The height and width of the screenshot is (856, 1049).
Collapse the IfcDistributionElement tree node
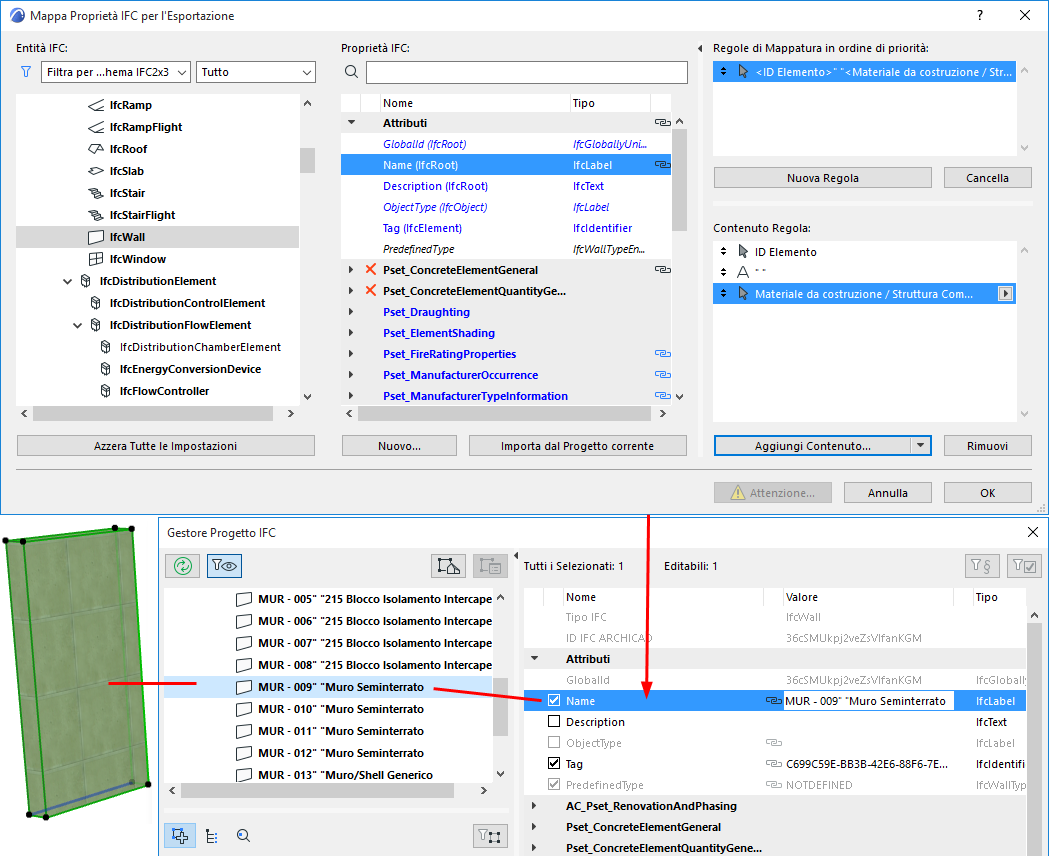pyautogui.click(x=68, y=282)
